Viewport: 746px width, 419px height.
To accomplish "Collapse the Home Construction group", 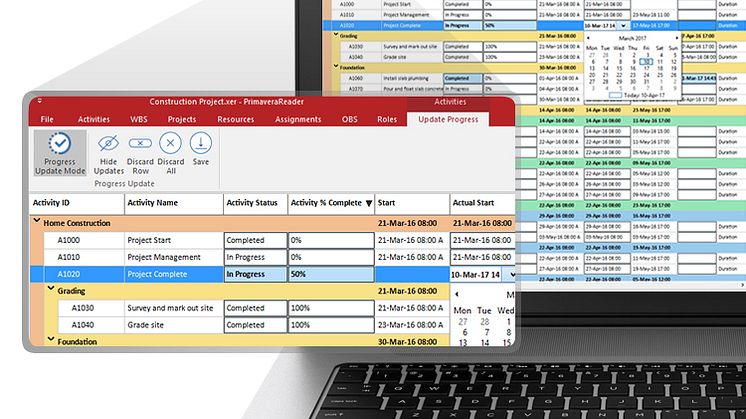I will (x=37, y=221).
